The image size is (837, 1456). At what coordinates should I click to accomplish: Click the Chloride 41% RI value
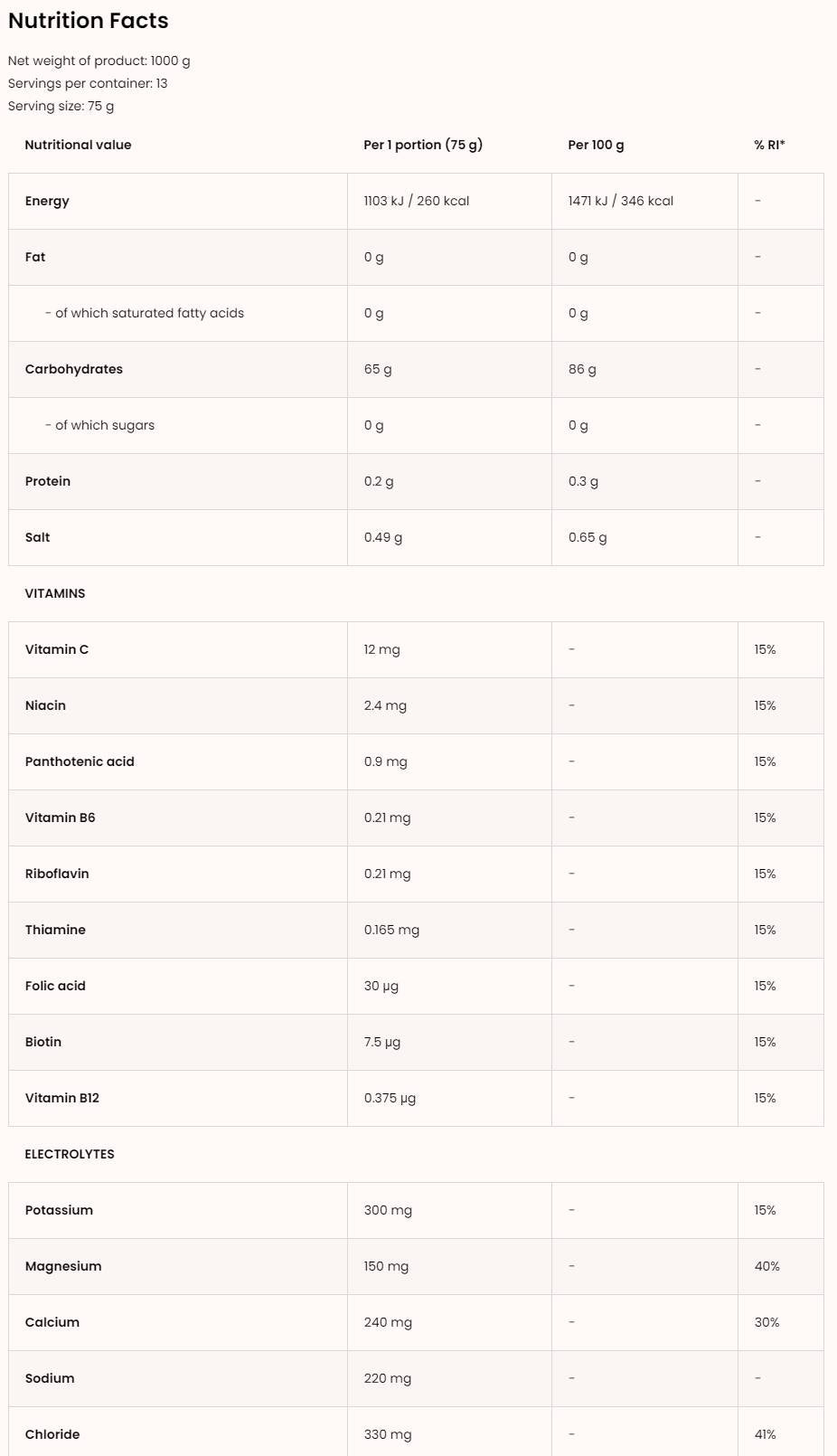(765, 1434)
